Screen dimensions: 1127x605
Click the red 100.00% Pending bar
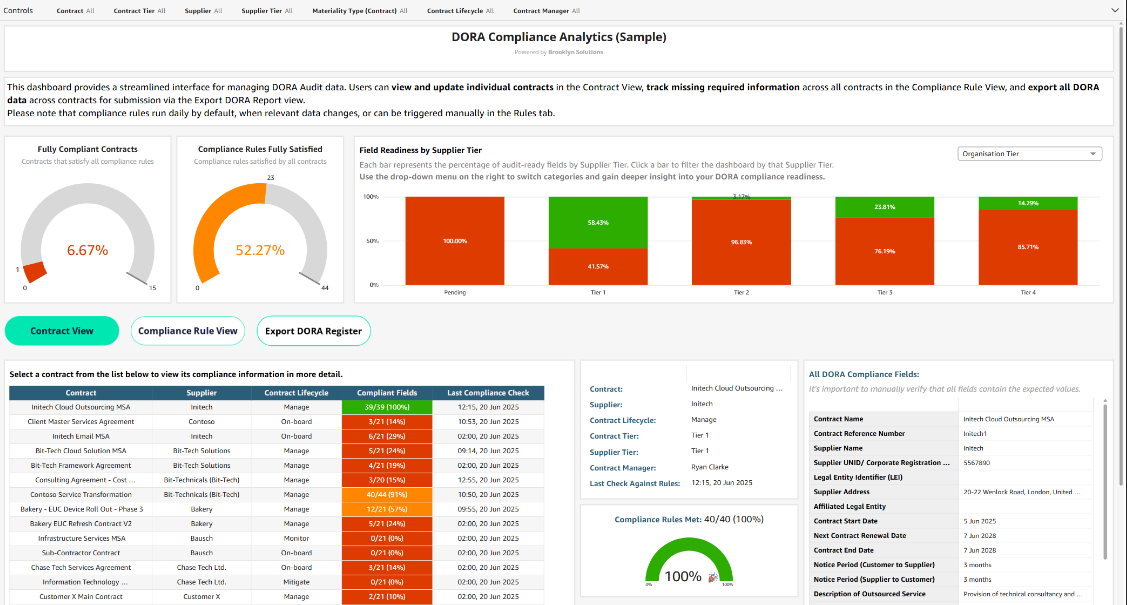pos(454,241)
